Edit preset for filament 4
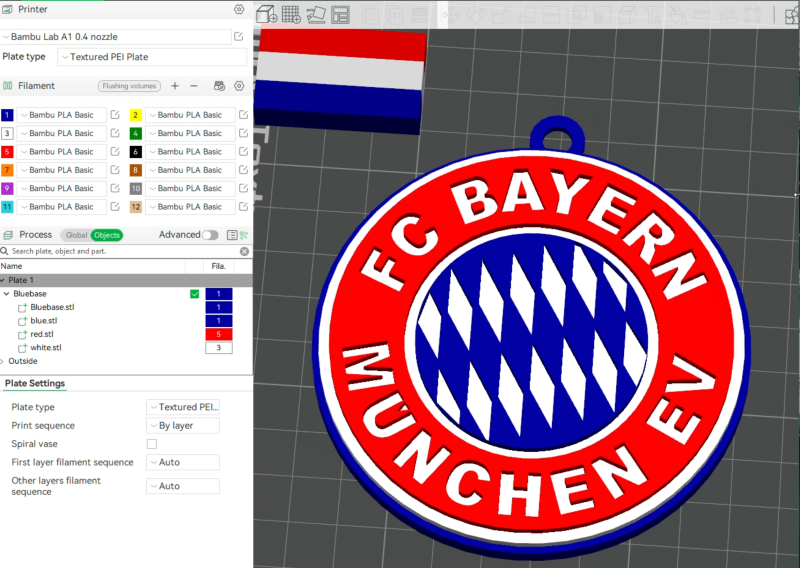The width and height of the screenshot is (800, 568). (243, 133)
